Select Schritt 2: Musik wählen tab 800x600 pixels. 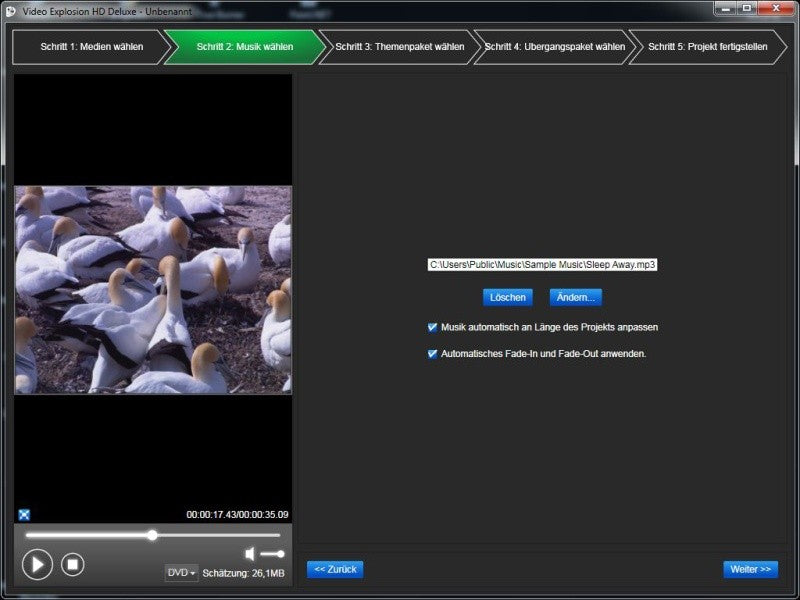tap(245, 47)
